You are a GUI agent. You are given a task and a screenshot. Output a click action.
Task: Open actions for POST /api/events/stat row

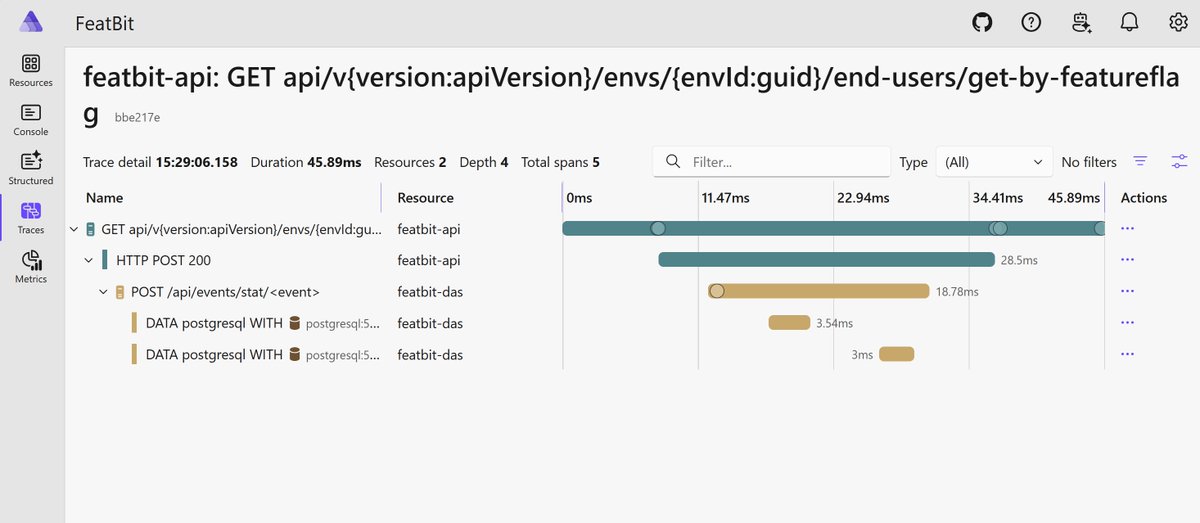click(1128, 292)
